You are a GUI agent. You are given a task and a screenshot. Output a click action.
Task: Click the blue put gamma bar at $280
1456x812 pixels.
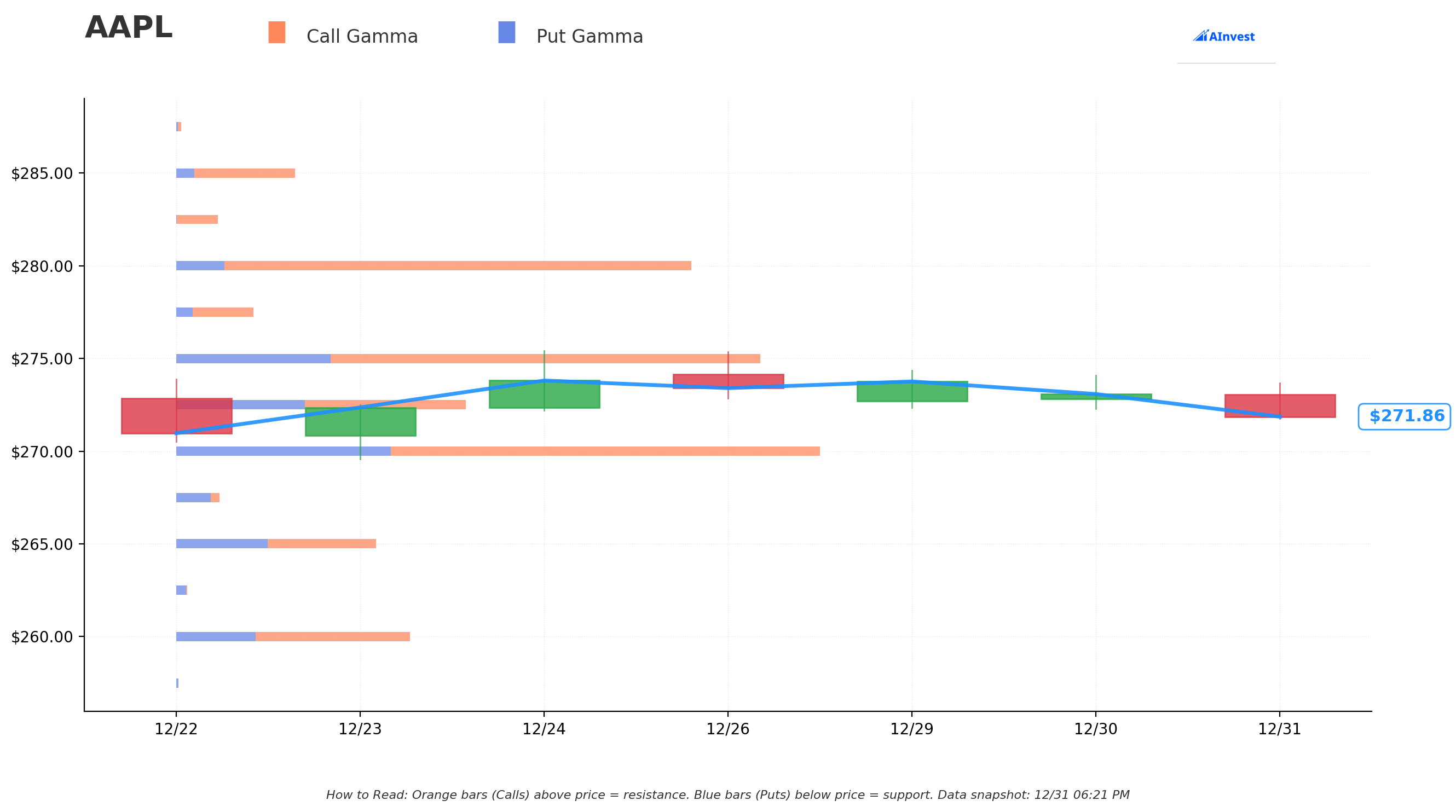point(200,265)
